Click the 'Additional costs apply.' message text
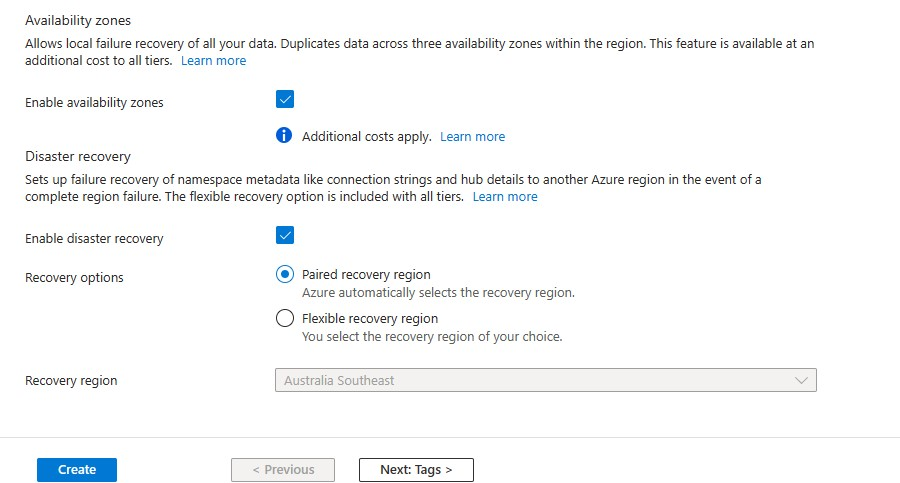900x483 pixels. (x=367, y=137)
